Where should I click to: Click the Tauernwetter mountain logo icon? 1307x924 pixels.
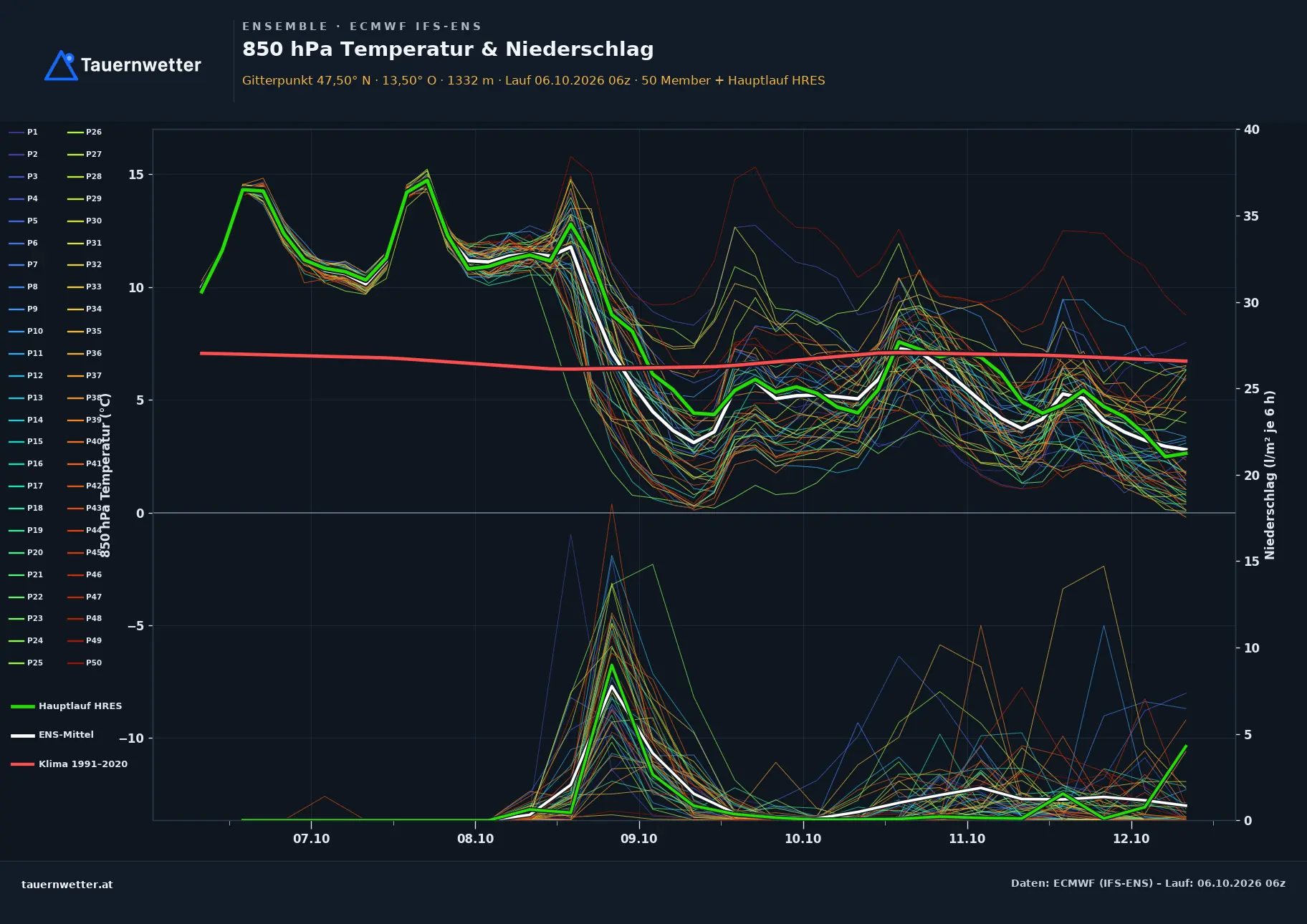tap(61, 65)
